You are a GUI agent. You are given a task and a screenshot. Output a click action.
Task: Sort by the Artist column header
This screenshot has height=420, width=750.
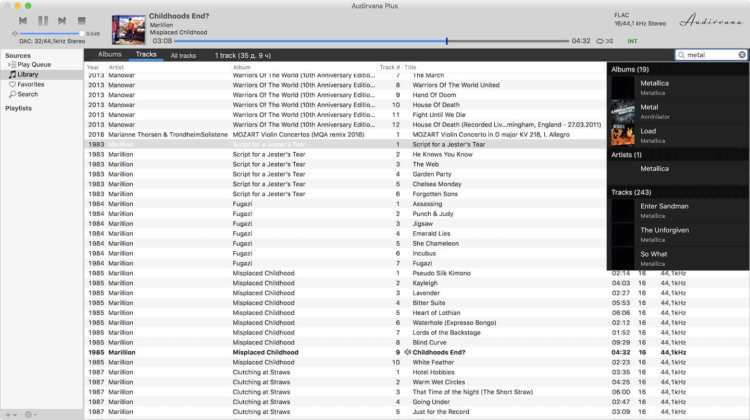tap(116, 67)
